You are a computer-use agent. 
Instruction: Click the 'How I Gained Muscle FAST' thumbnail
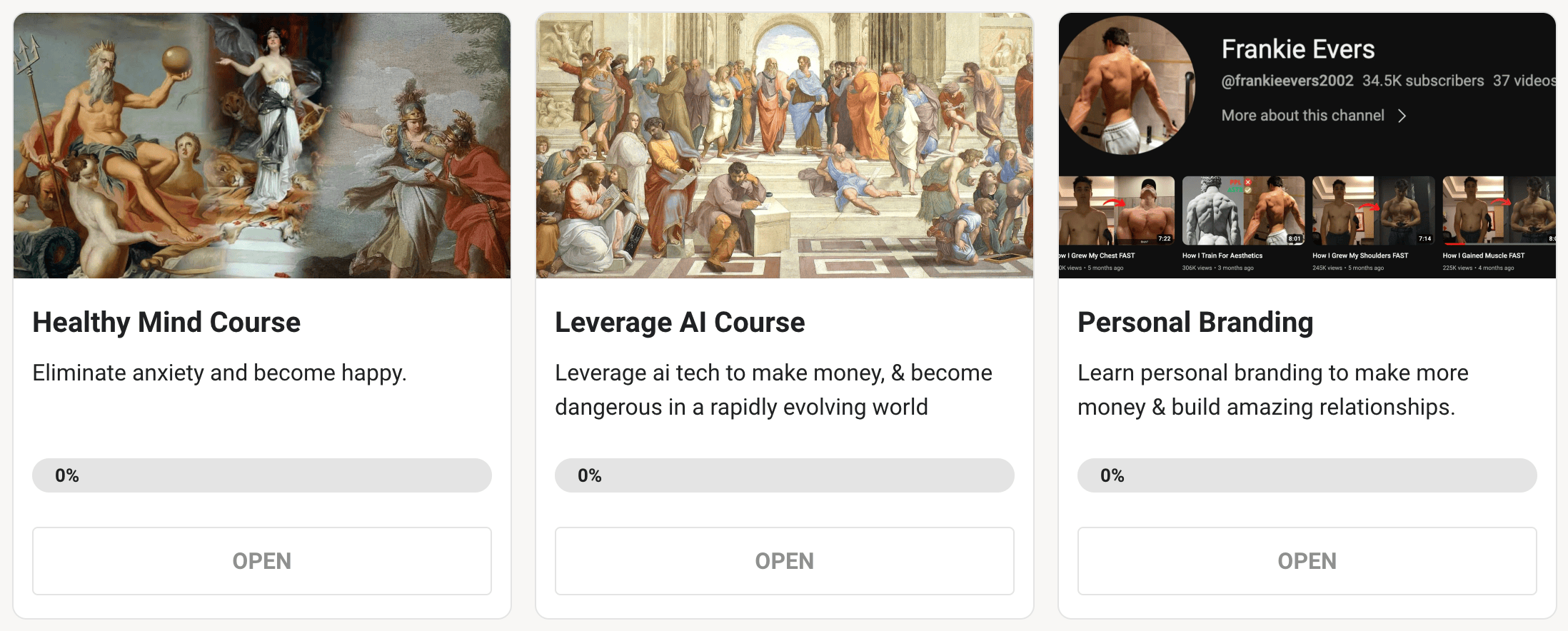click(1498, 211)
